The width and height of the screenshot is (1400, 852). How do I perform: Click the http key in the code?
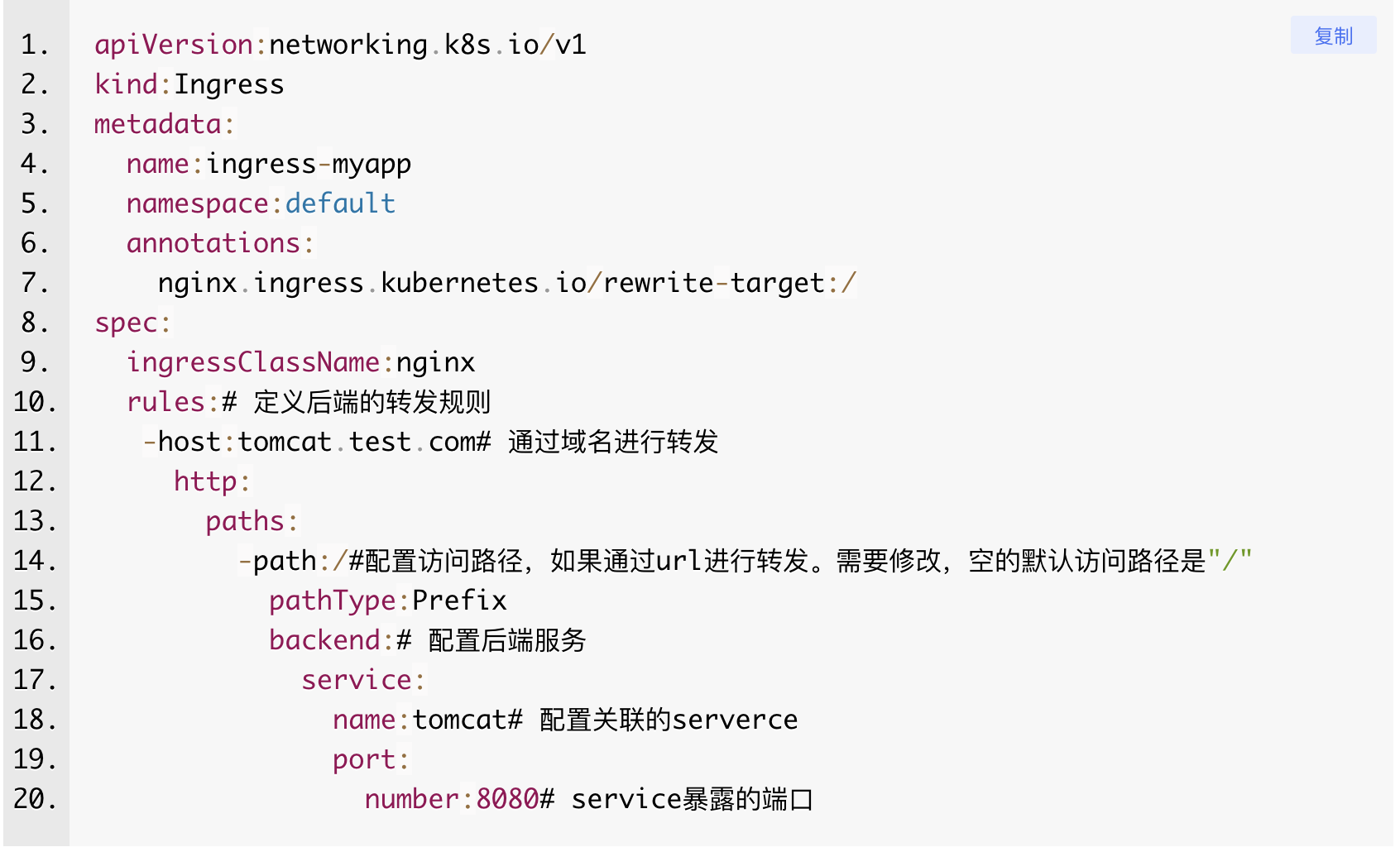click(205, 481)
